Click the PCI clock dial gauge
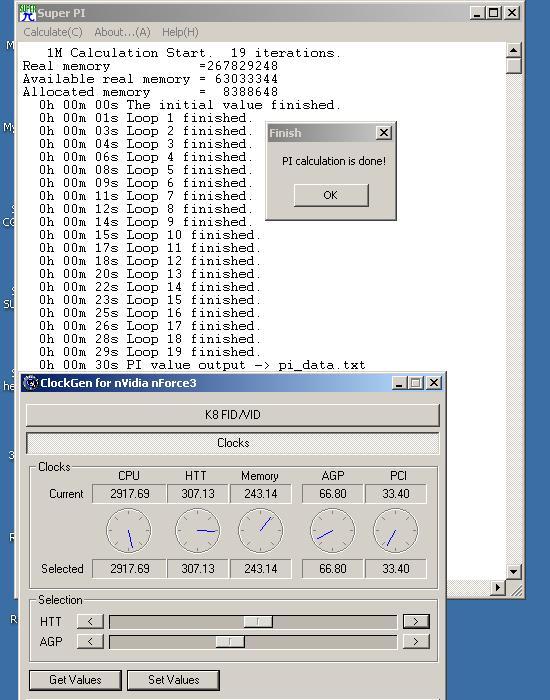This screenshot has height=700, width=550. (x=396, y=530)
